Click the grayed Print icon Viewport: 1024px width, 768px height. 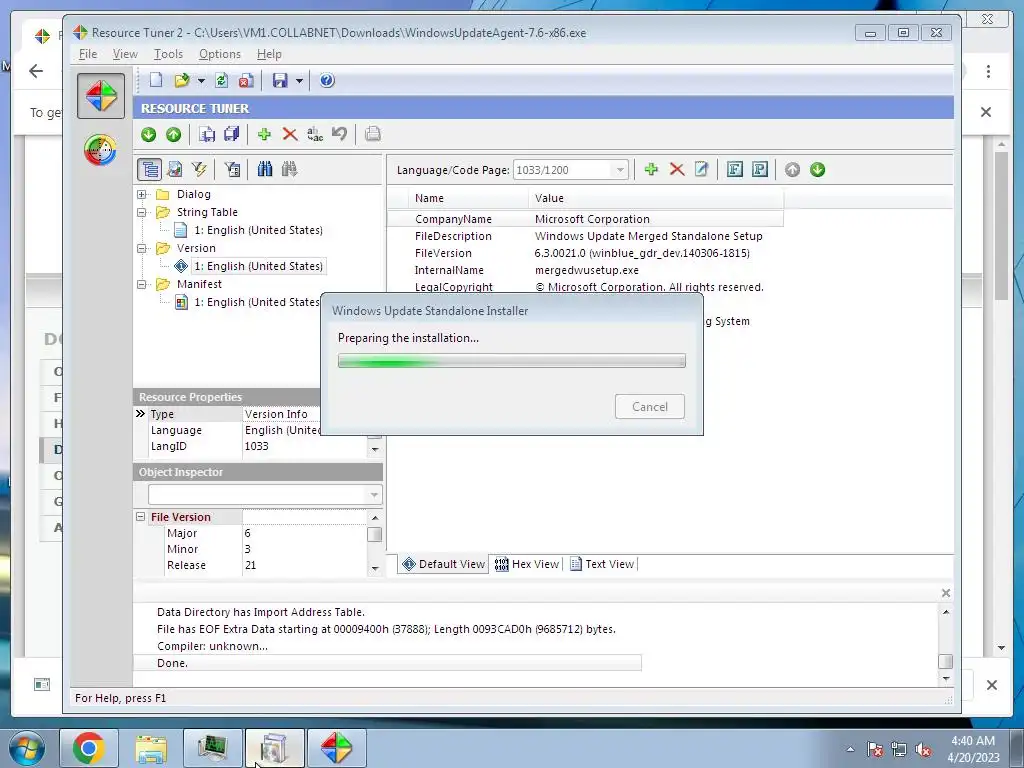tap(373, 135)
